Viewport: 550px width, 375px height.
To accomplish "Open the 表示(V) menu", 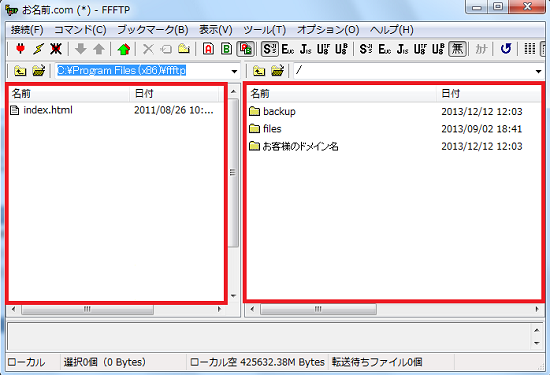I will pos(216,30).
